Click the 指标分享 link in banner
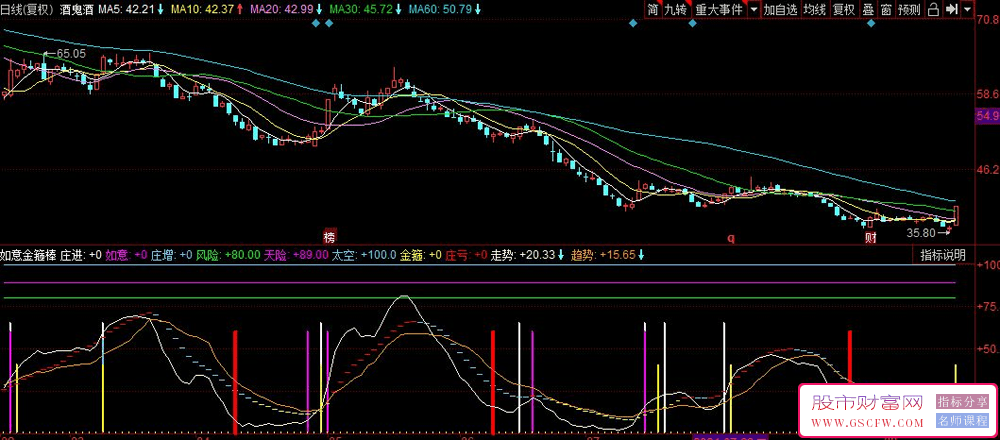This screenshot has width=1000, height=440. tap(962, 402)
